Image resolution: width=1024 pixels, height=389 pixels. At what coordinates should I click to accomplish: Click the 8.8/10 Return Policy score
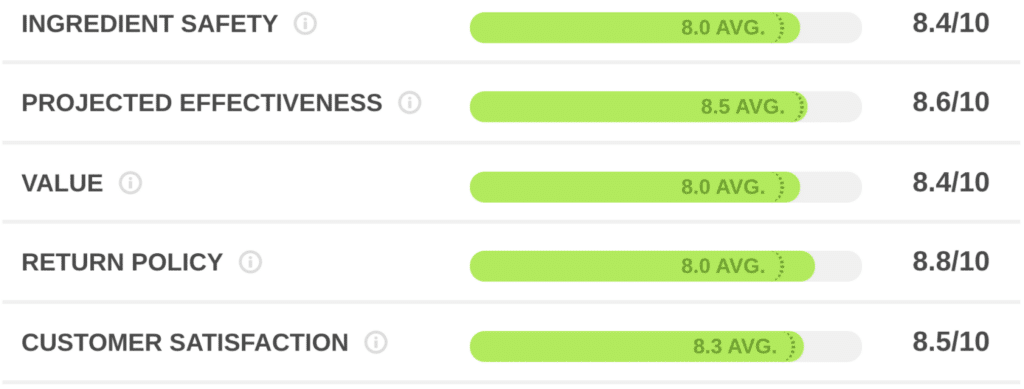951,262
